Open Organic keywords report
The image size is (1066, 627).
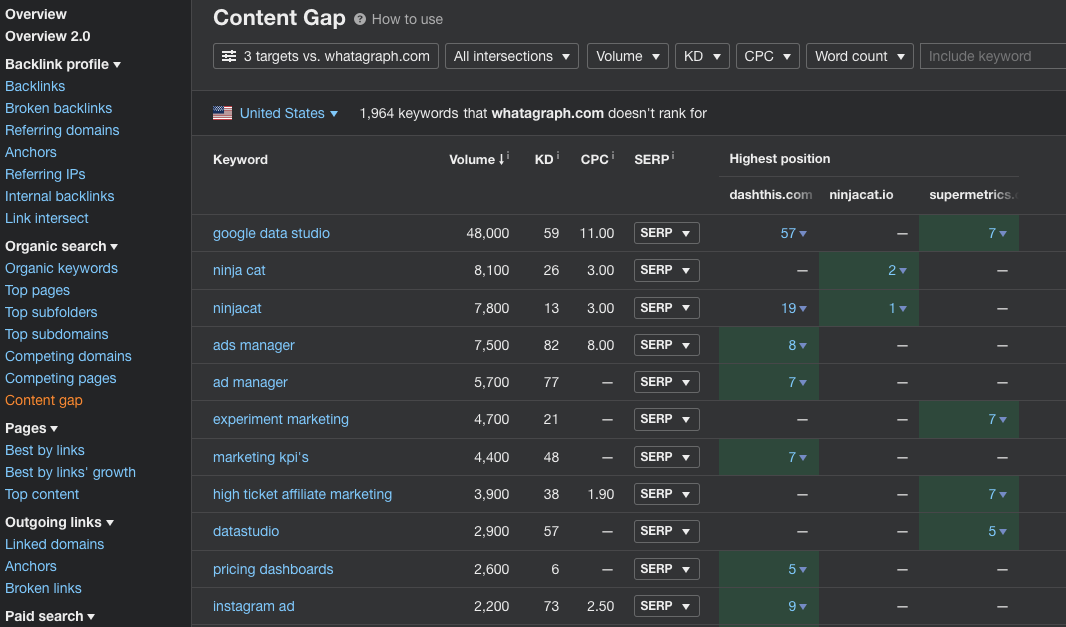point(61,269)
